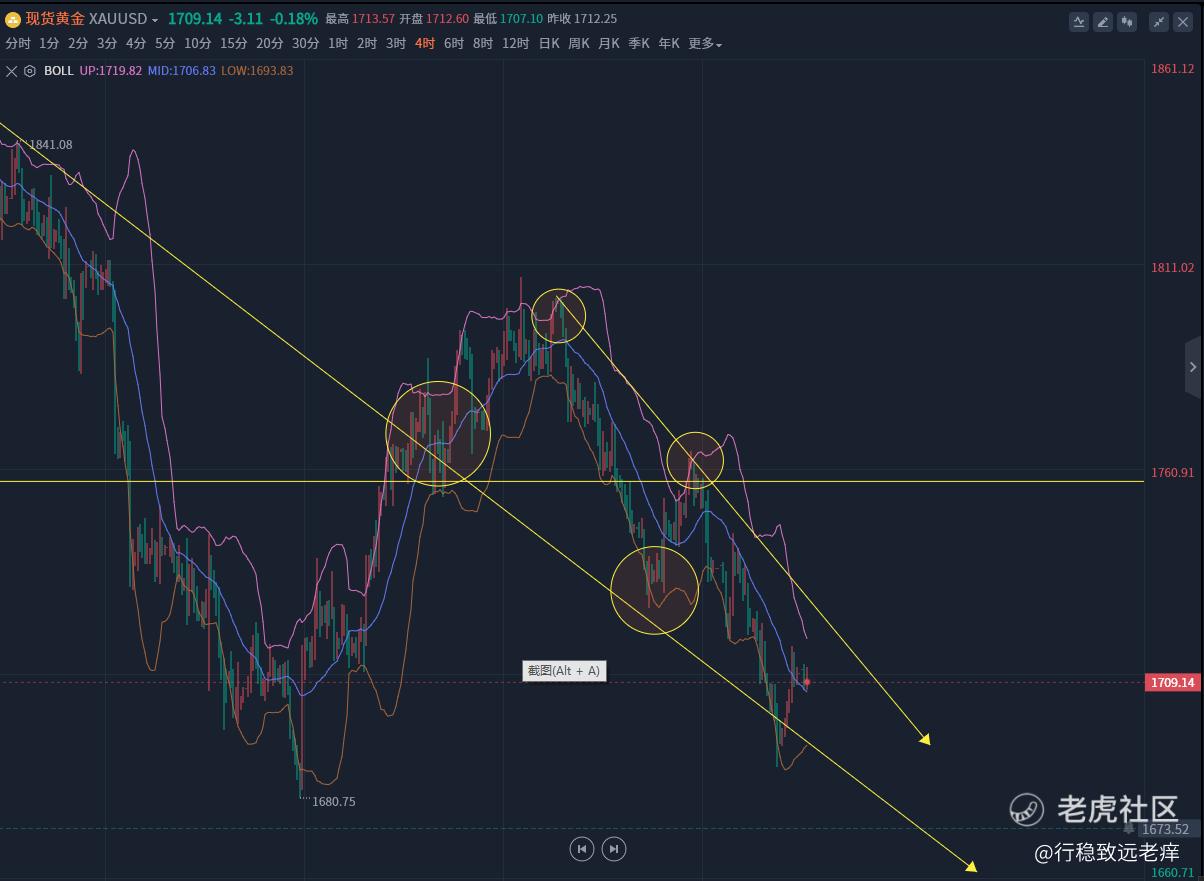Screen dimensions: 1204x881
Task: Switch to 10分 timeframe
Action: click(x=198, y=44)
